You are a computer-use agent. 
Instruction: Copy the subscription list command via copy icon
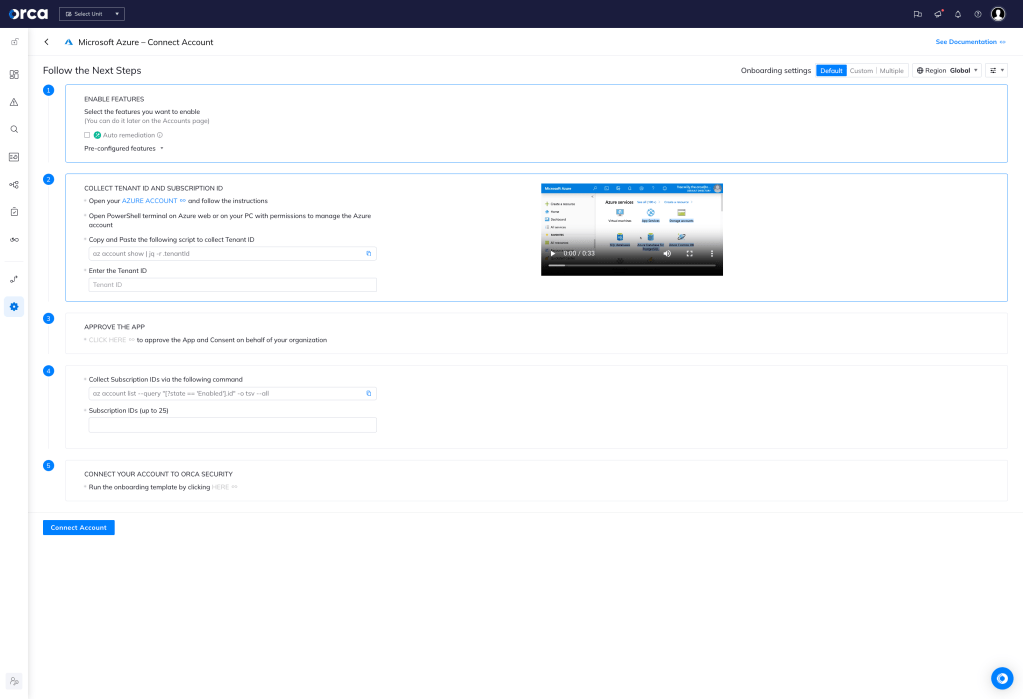pyautogui.click(x=368, y=393)
